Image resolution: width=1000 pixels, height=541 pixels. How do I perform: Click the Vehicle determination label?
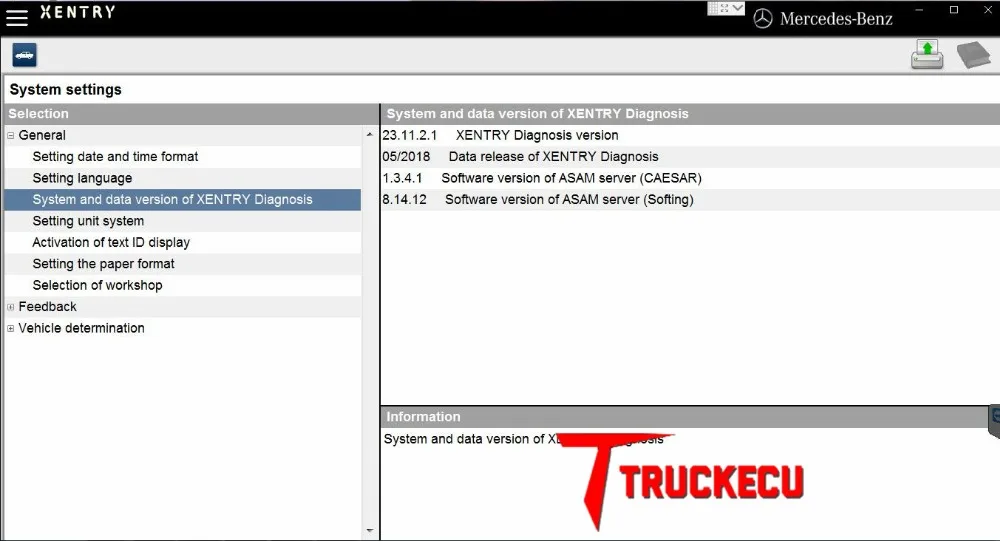82,328
